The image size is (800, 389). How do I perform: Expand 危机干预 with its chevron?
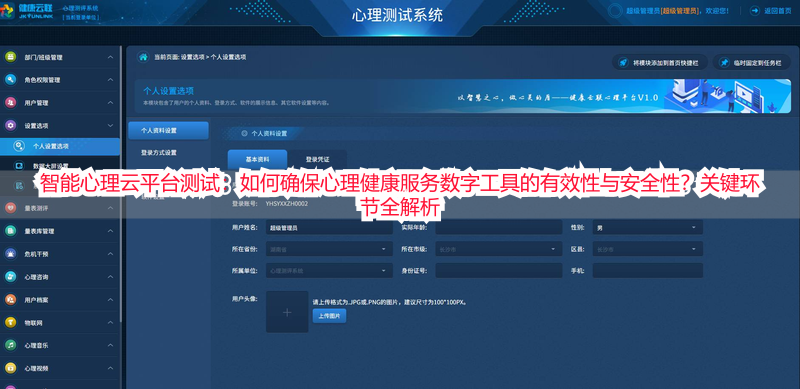(110, 254)
